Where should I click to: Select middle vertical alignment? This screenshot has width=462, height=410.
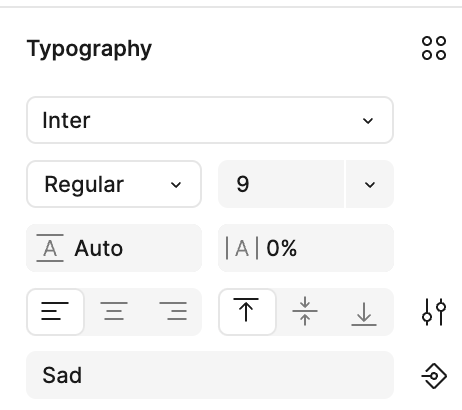(x=305, y=312)
